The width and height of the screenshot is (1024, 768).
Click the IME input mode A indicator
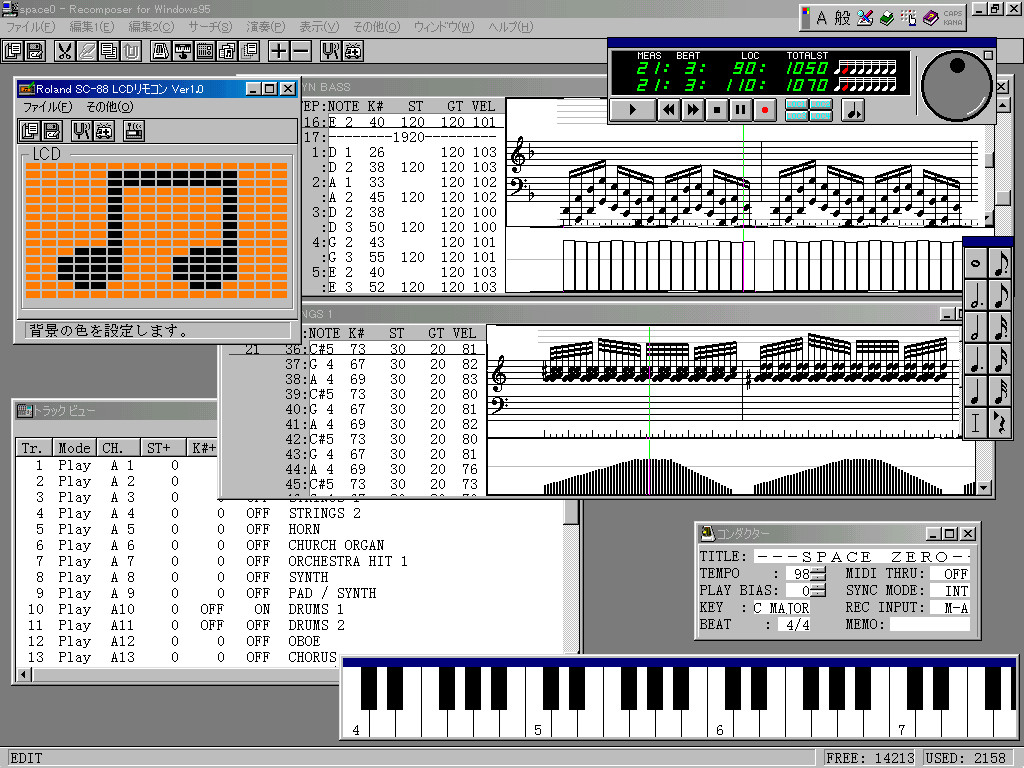point(821,18)
